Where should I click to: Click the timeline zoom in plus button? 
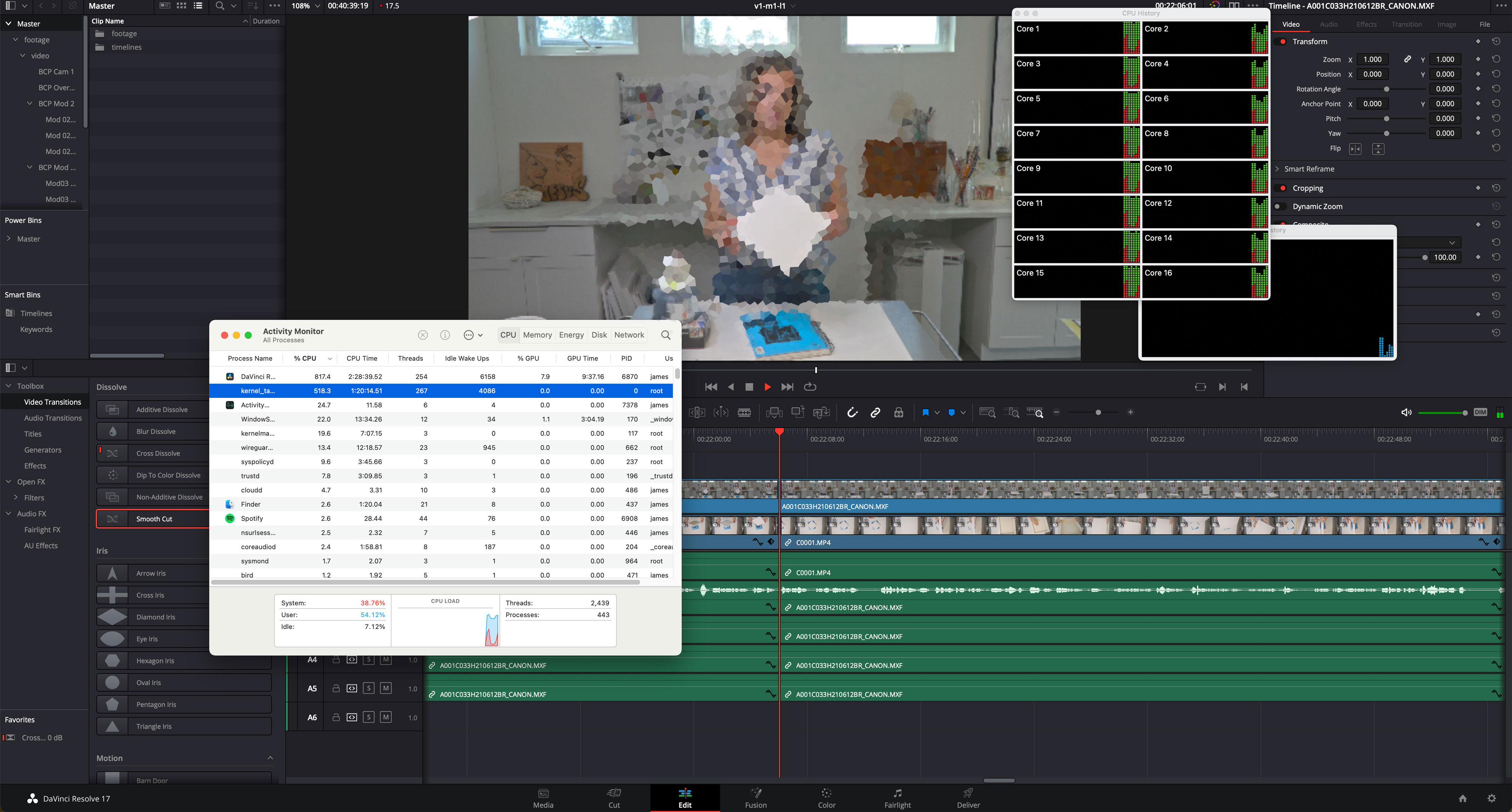[1131, 412]
